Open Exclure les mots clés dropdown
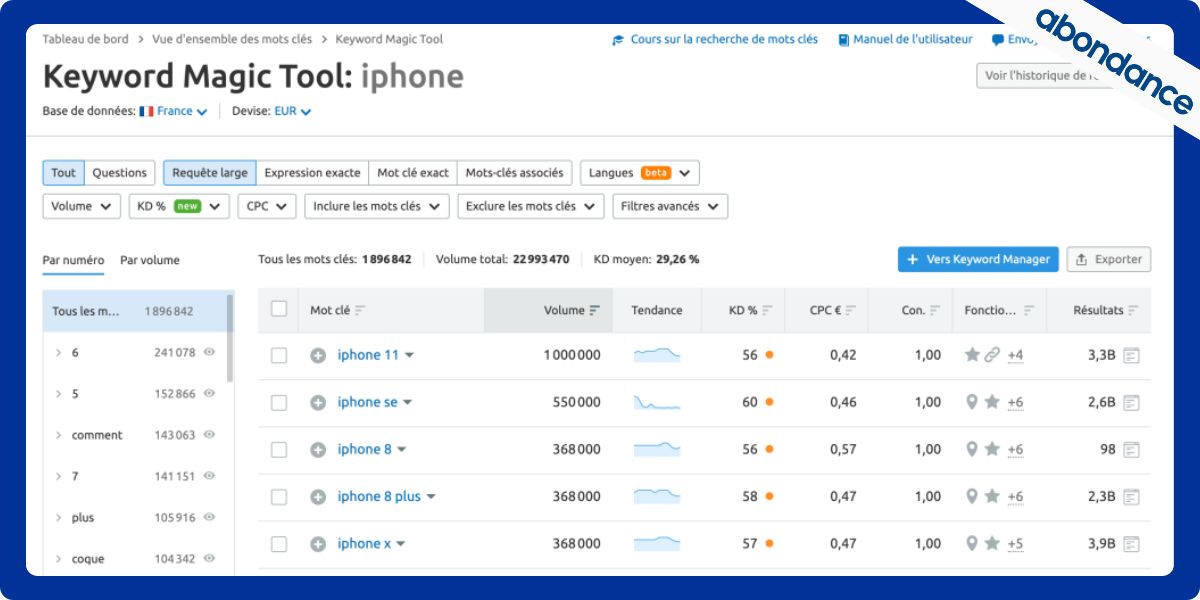Image resolution: width=1200 pixels, height=600 pixels. (x=531, y=206)
